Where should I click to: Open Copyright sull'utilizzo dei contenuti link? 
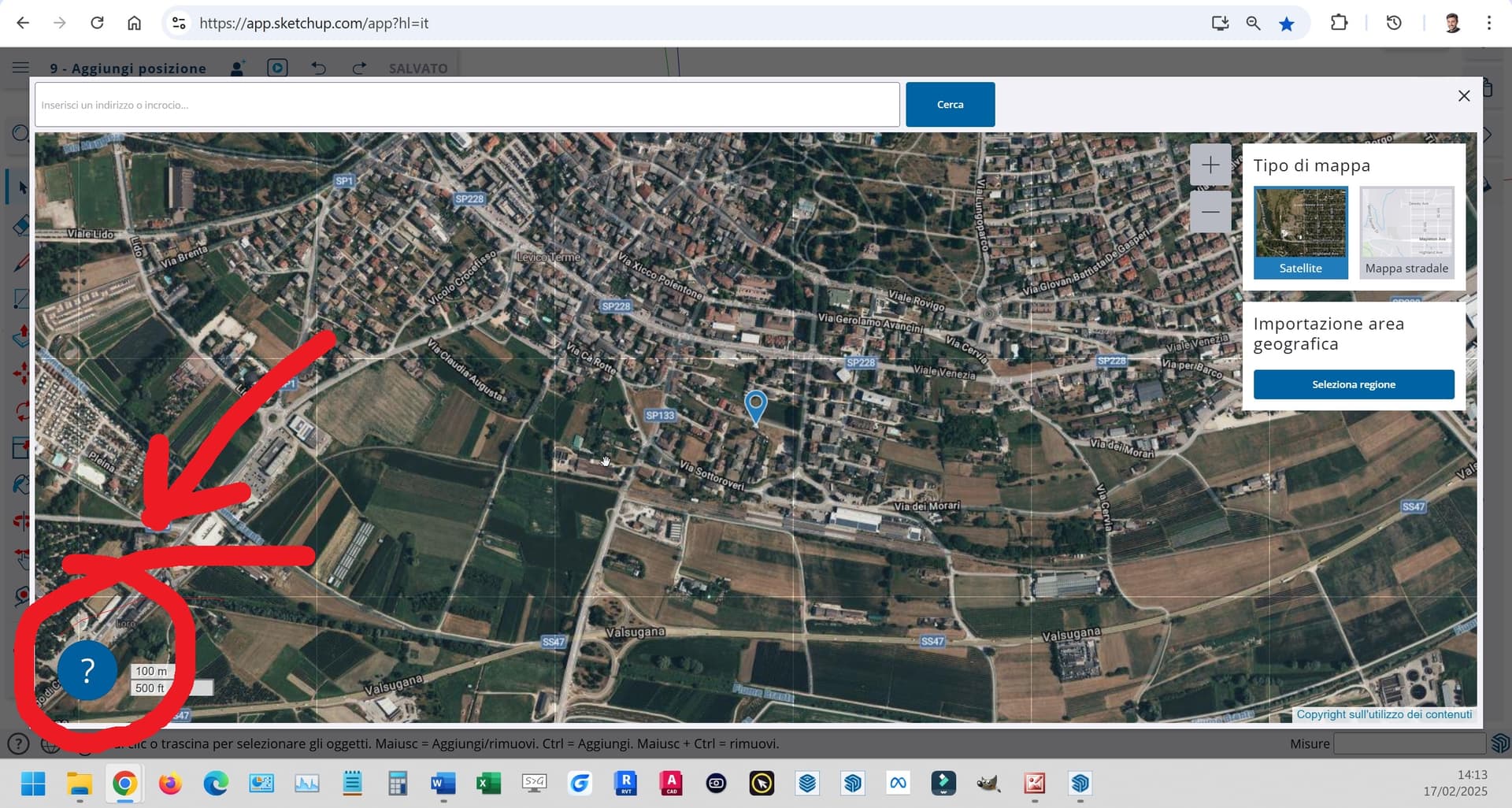(x=1384, y=714)
